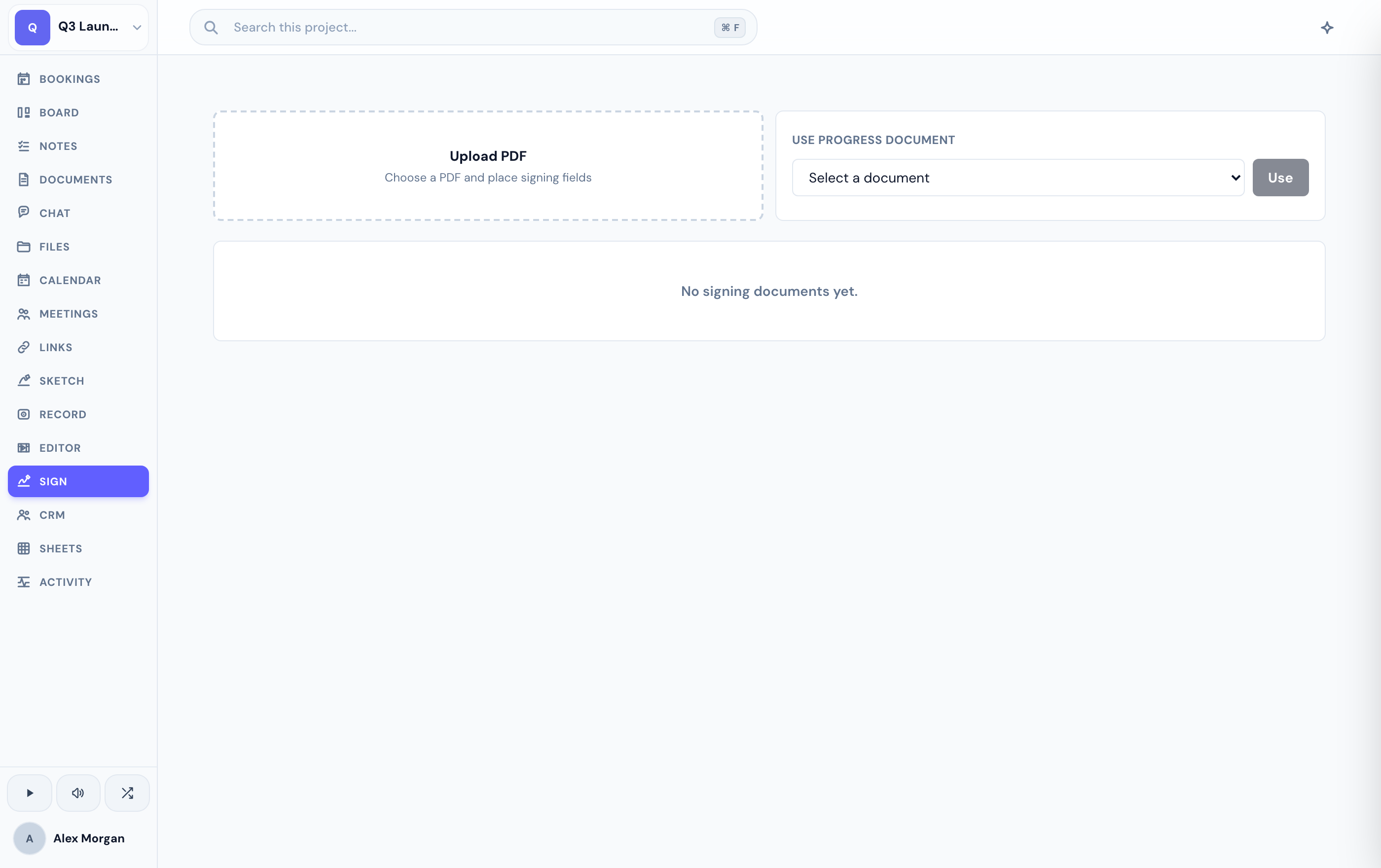Click the Editor film icon
Viewport: 1381px width, 868px height.
[24, 448]
